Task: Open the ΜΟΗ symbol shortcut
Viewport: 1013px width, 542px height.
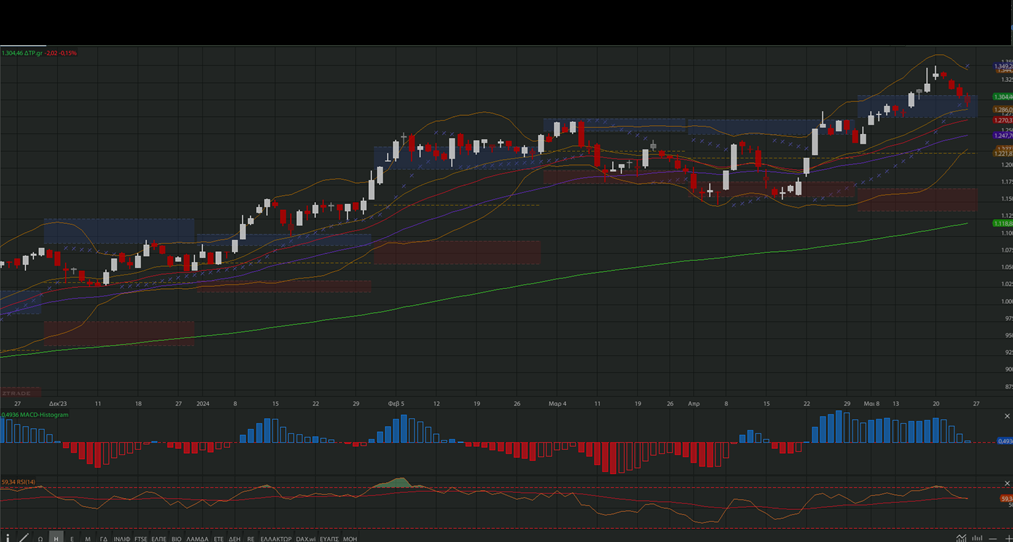Action: click(x=350, y=539)
